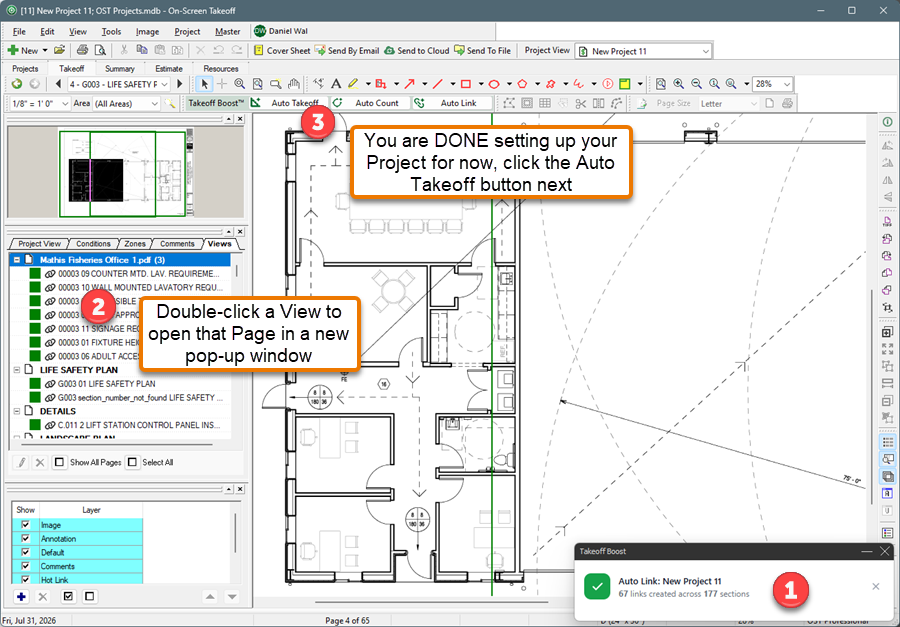Click the Auto Count button
This screenshot has width=900, height=627.
point(370,103)
